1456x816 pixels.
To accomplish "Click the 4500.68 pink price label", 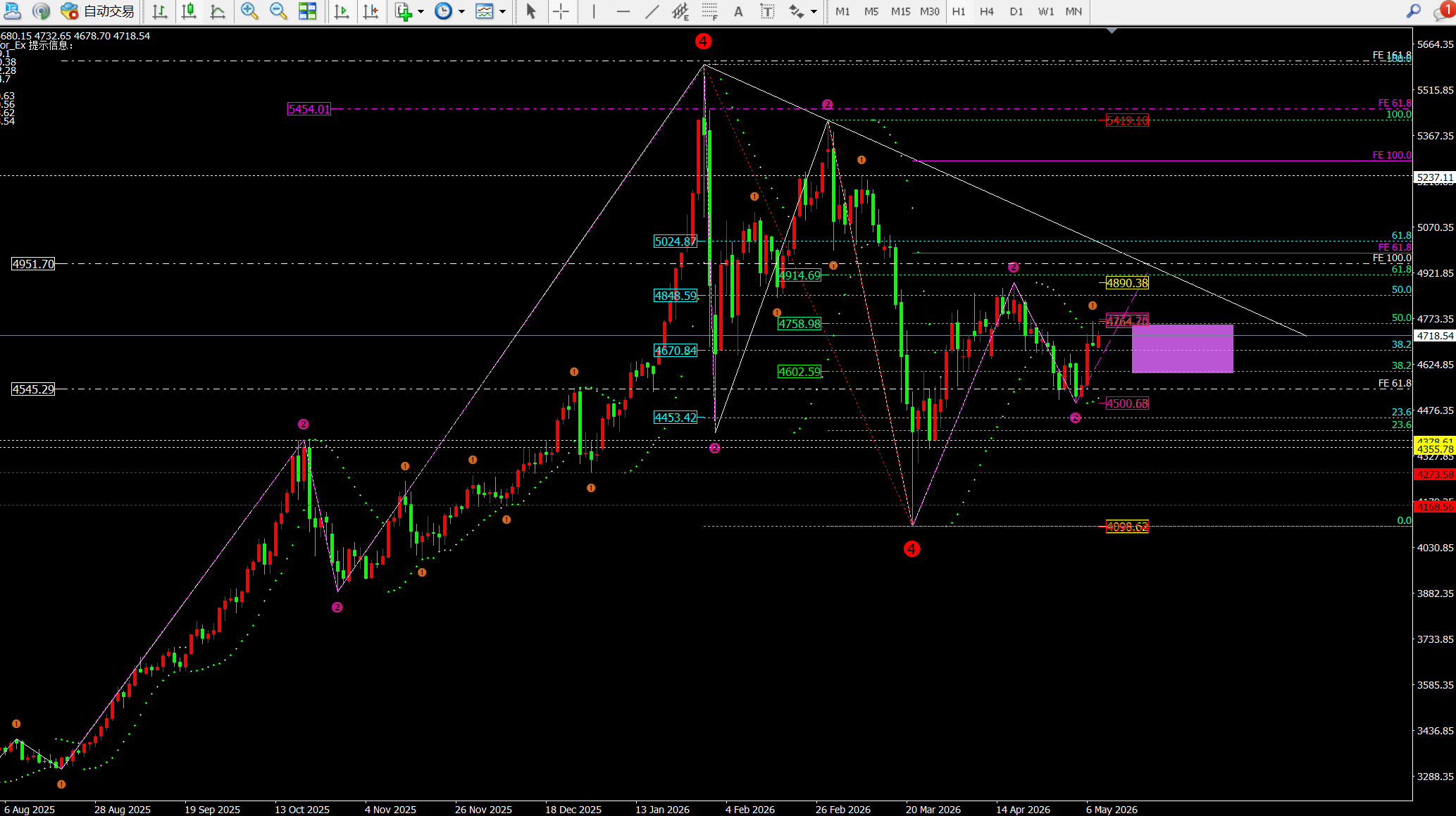I will 1127,403.
